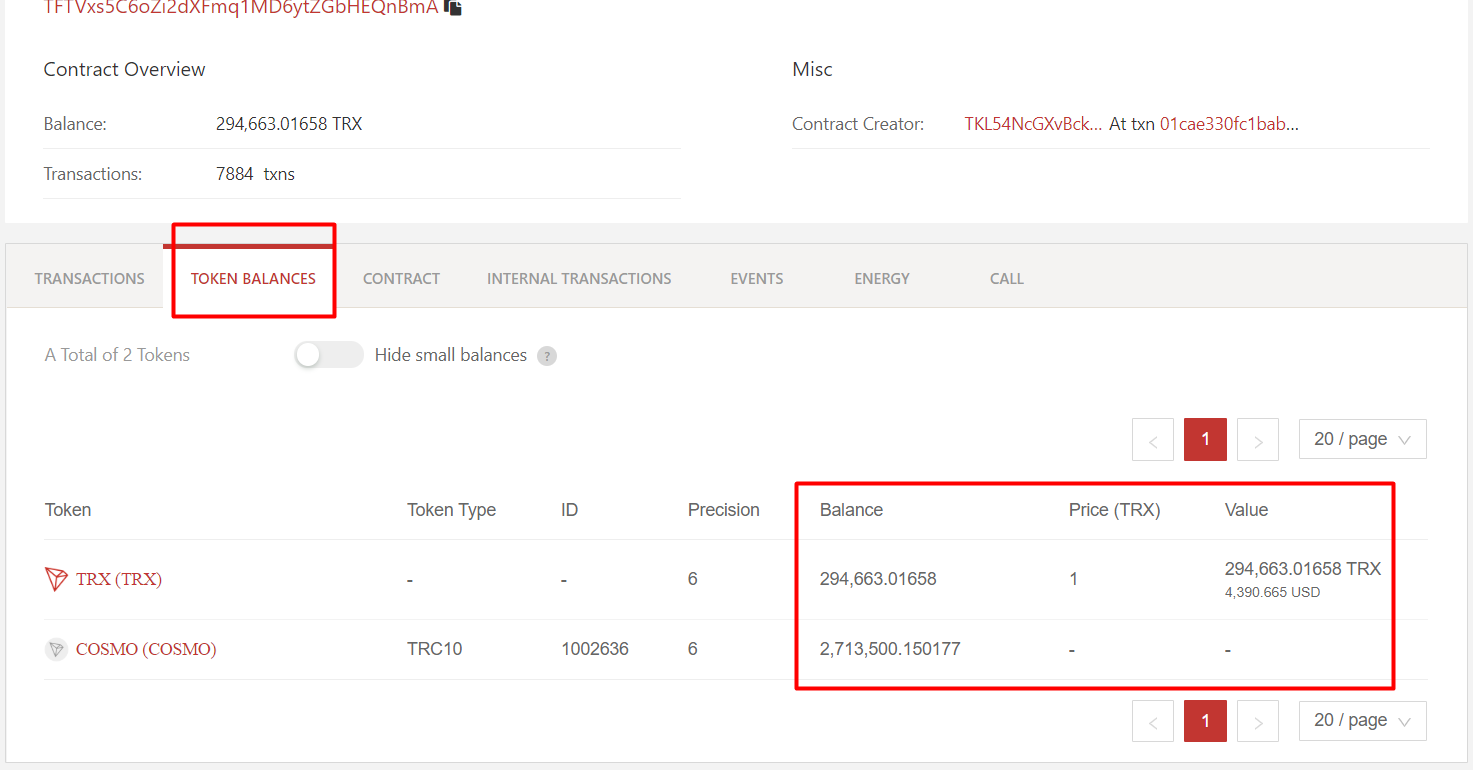
Task: Toggle Hide small balances switch
Action: tap(329, 355)
